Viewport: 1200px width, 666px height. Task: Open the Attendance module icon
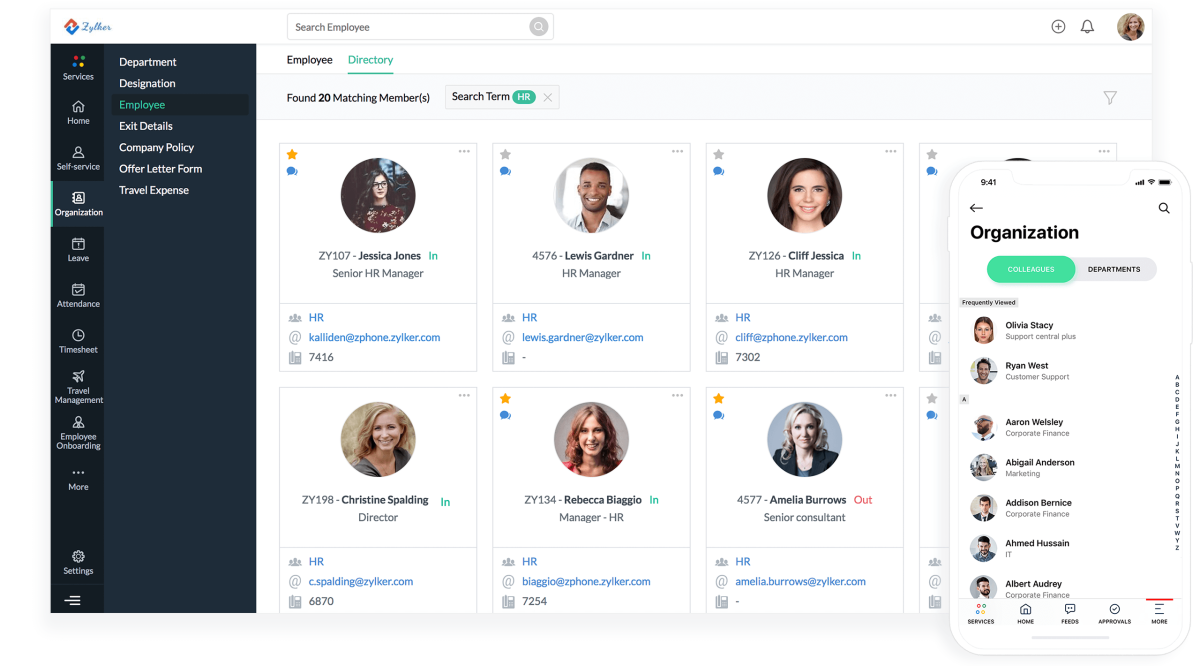click(x=77, y=296)
